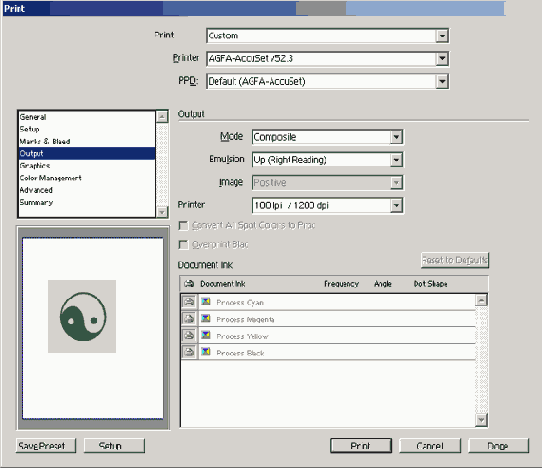Screen dimensions: 542x468
Task: Toggle printer icon for Process Yellow ink
Action: (189, 335)
